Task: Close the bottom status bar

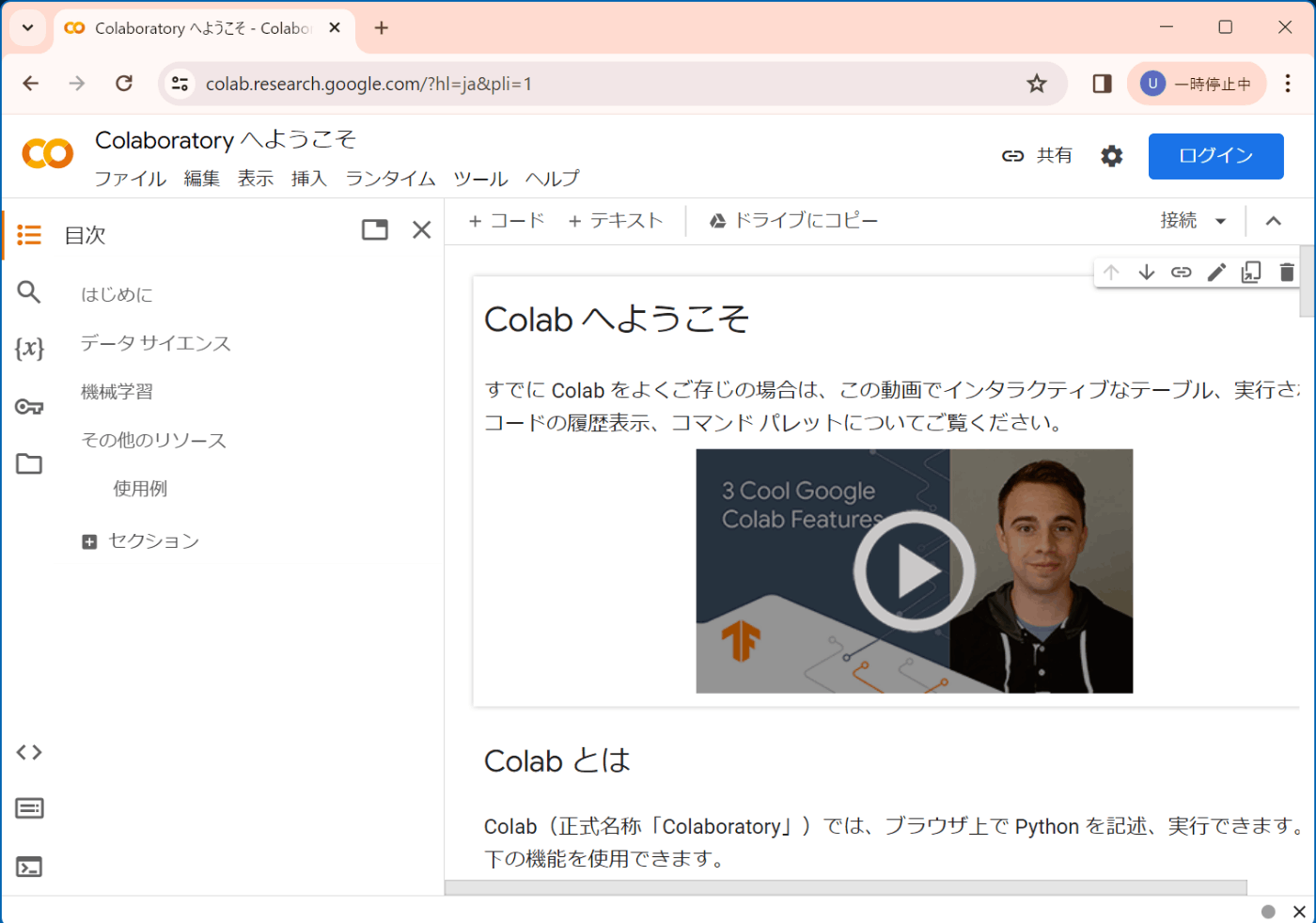Action: pos(1299,912)
